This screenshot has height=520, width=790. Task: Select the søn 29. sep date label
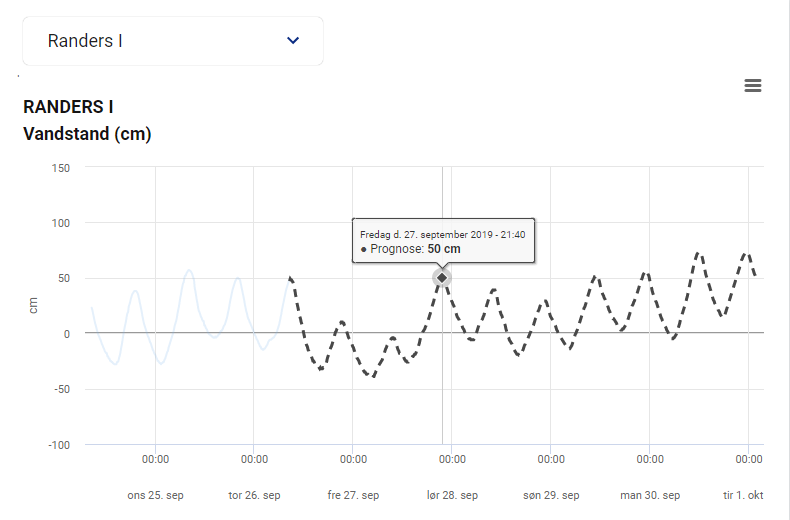551,495
